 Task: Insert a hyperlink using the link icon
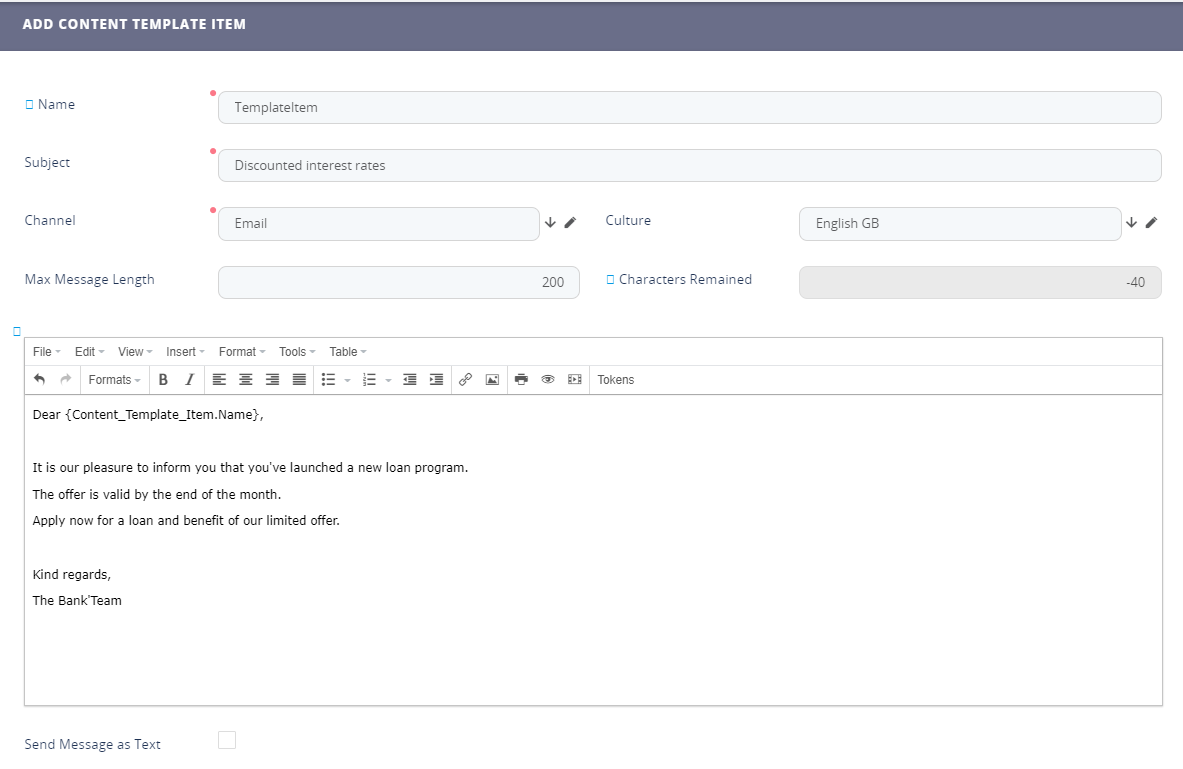click(x=465, y=380)
